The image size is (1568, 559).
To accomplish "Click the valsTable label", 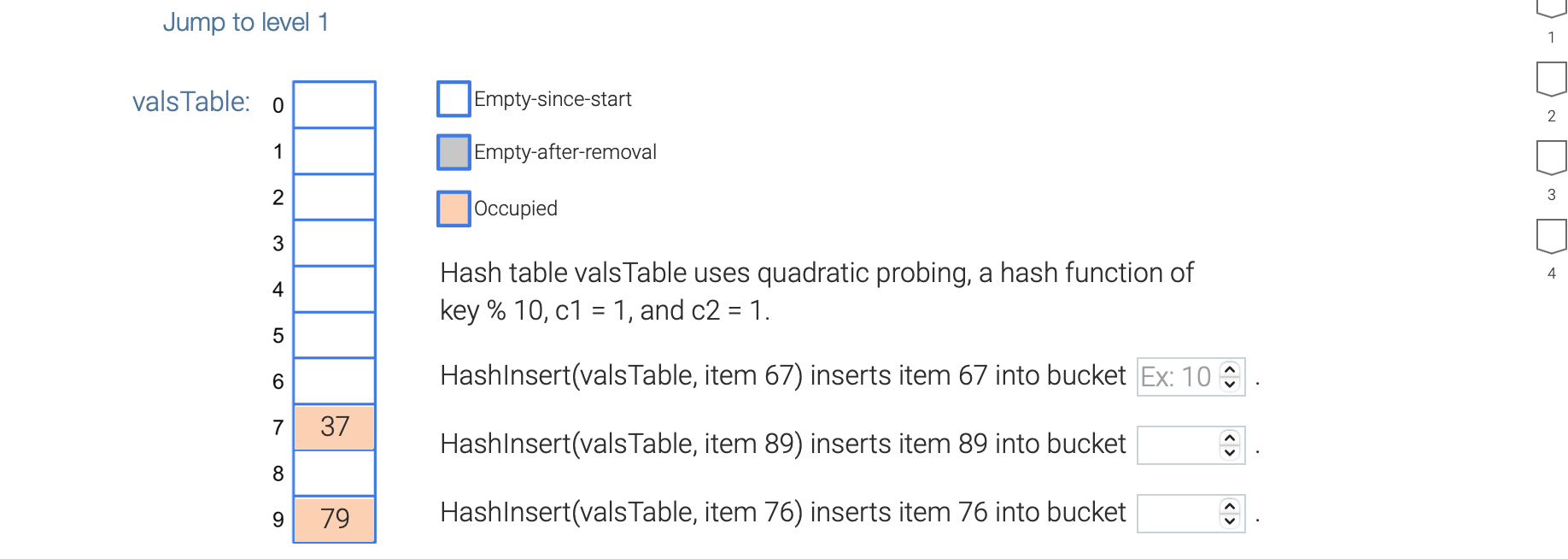I will click(191, 101).
